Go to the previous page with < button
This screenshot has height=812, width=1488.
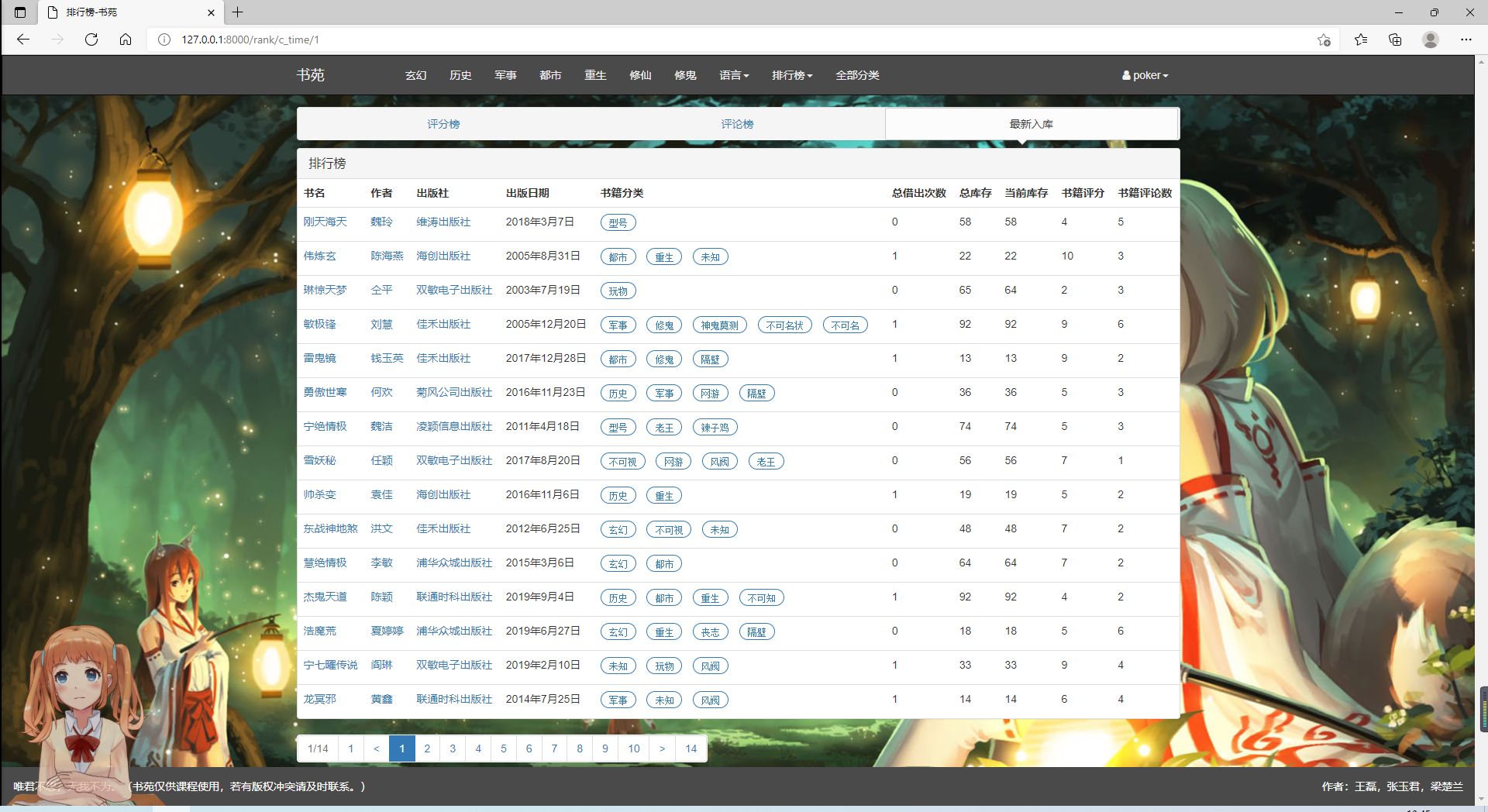(376, 748)
